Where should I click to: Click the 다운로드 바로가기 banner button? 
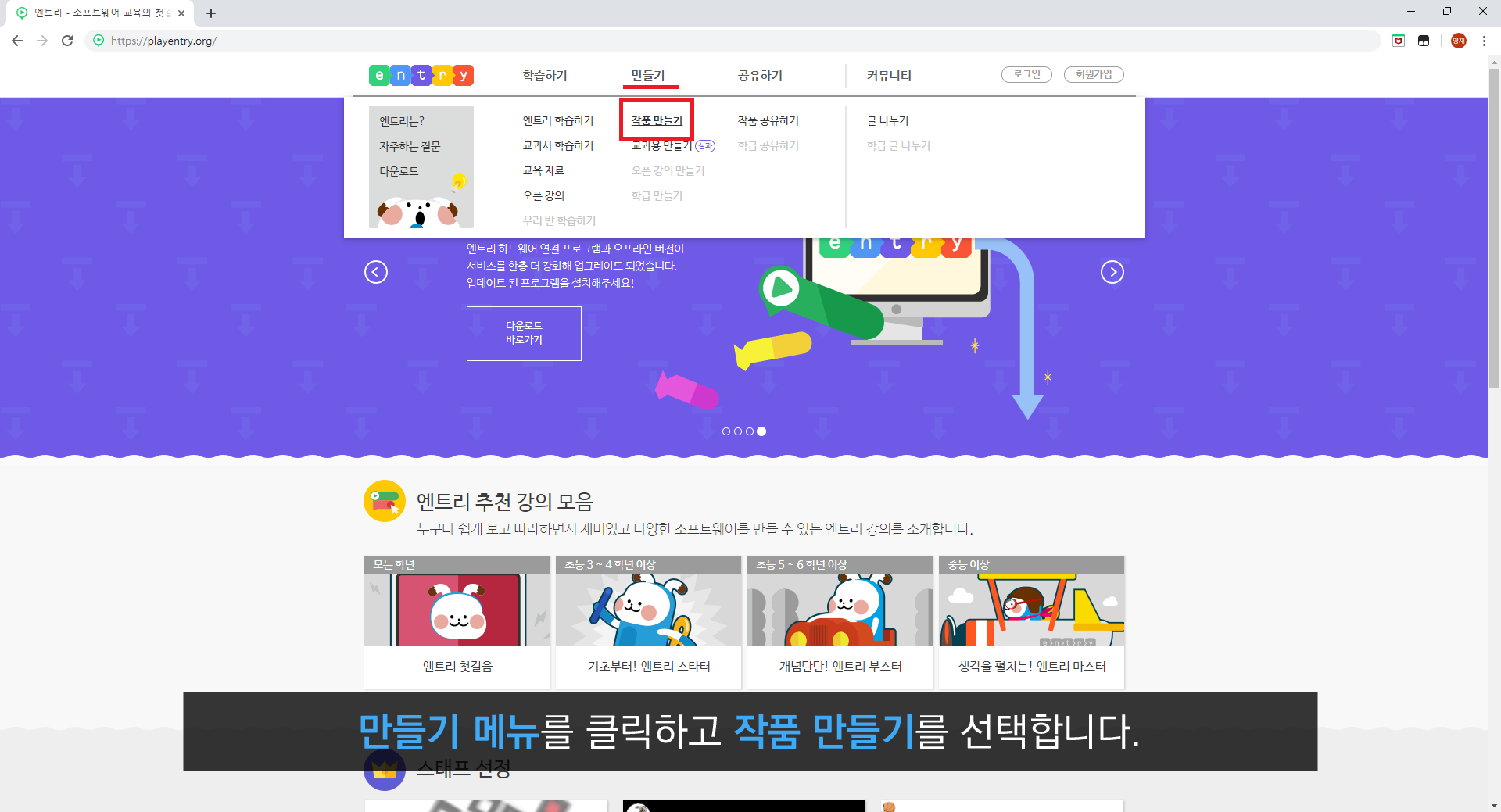tap(524, 334)
